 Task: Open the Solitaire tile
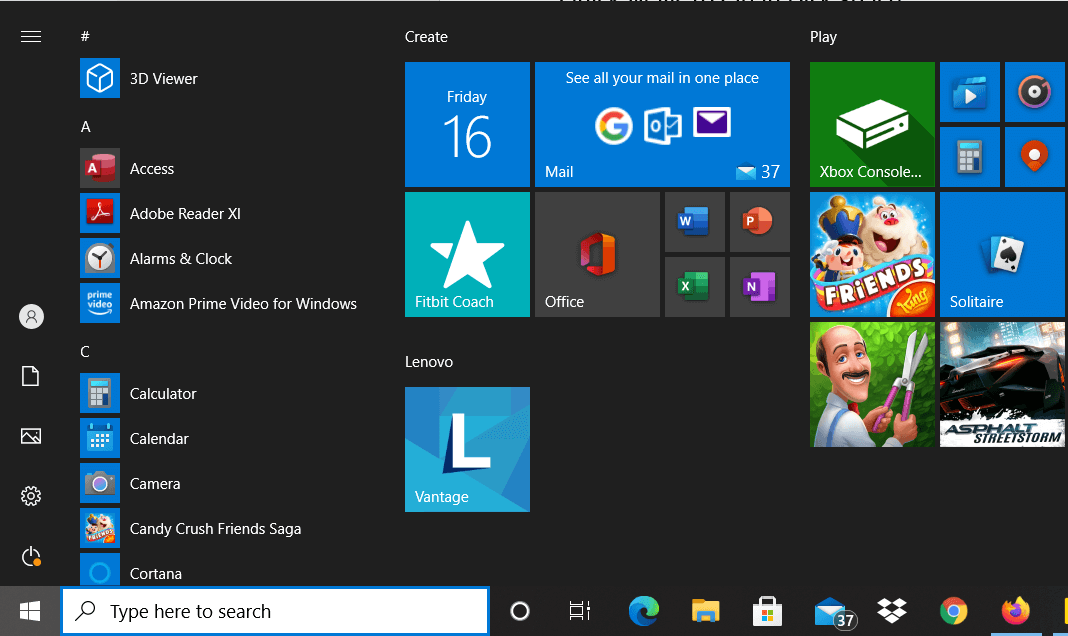coord(1003,255)
